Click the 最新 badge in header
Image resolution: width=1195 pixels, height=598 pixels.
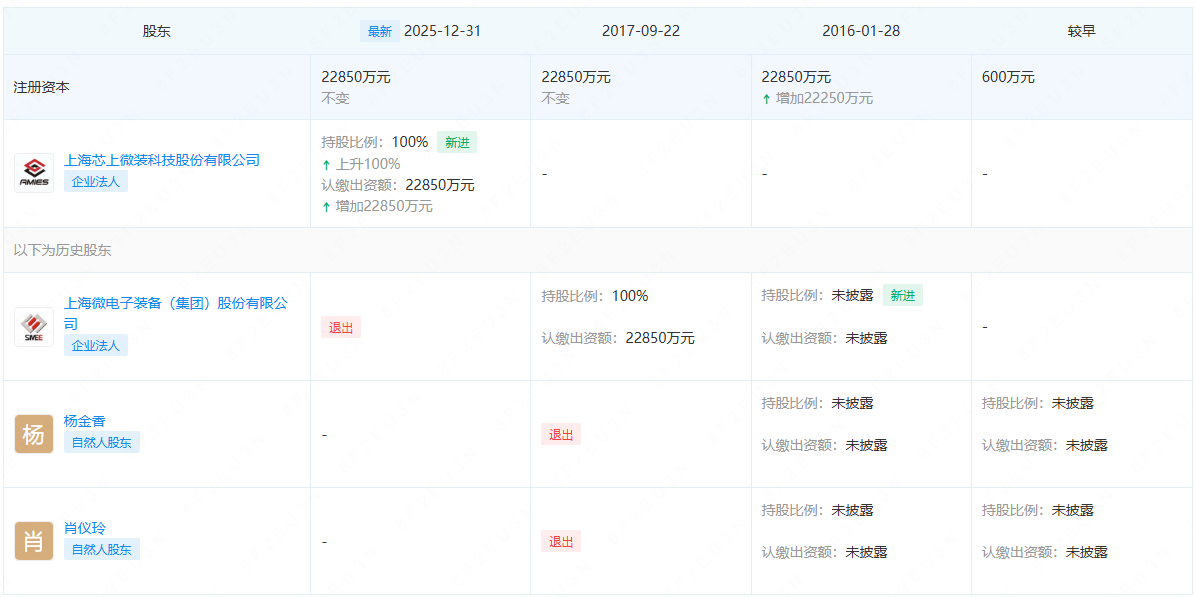pos(380,31)
